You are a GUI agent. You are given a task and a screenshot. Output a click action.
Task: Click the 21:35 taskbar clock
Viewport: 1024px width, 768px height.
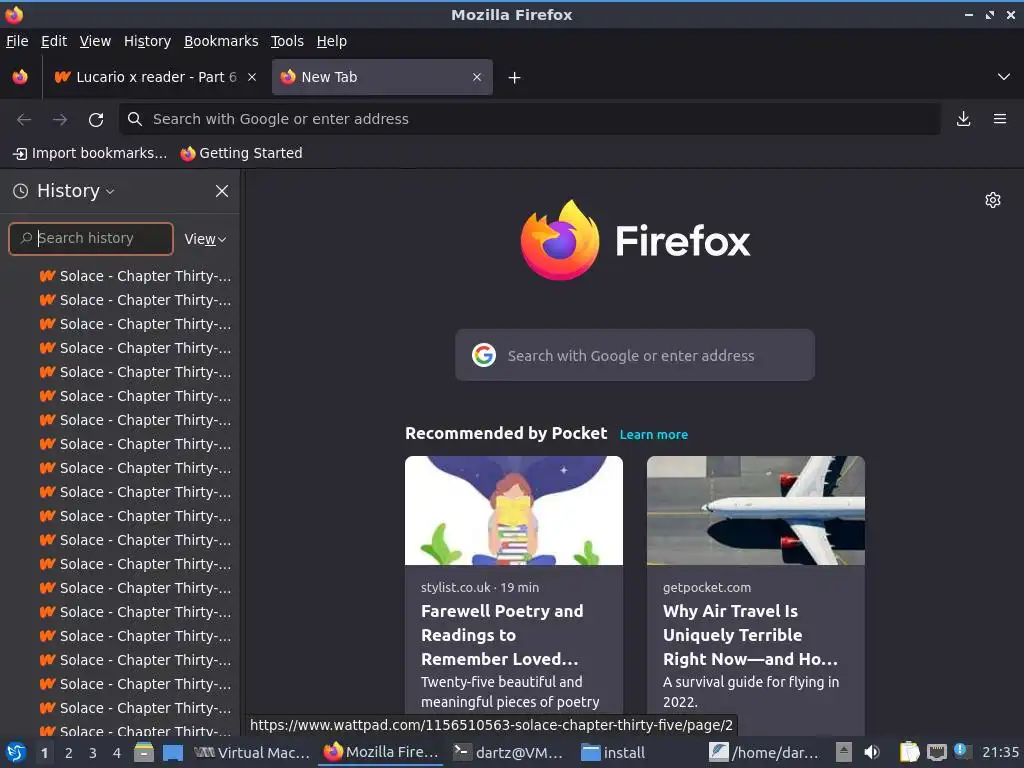(1000, 752)
